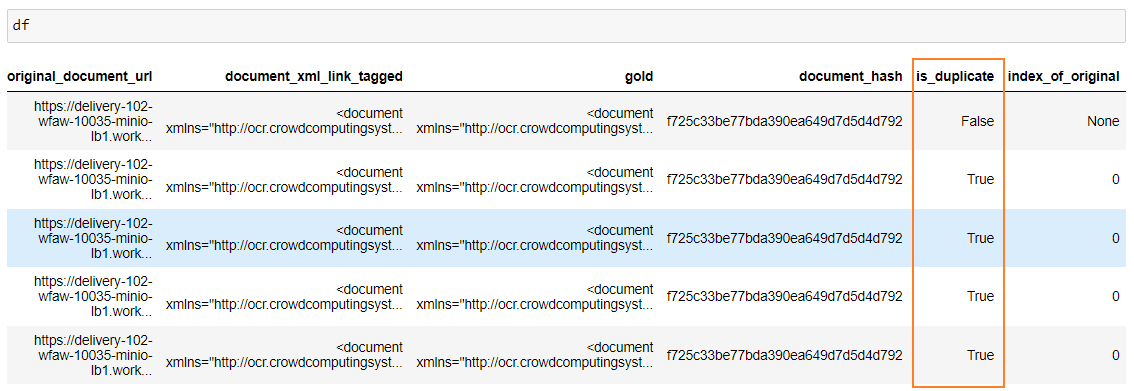Click the gold column header
Screen dimensions: 1134x391
639,77
